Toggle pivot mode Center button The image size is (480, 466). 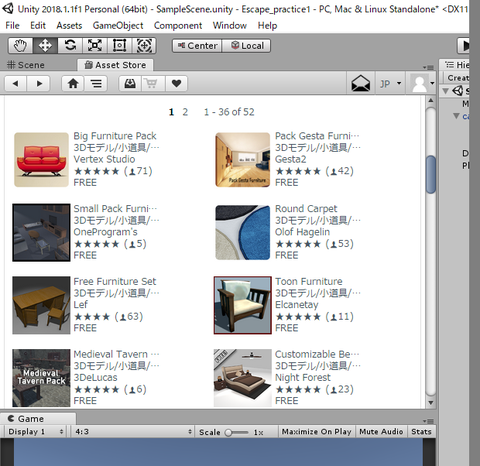(197, 46)
